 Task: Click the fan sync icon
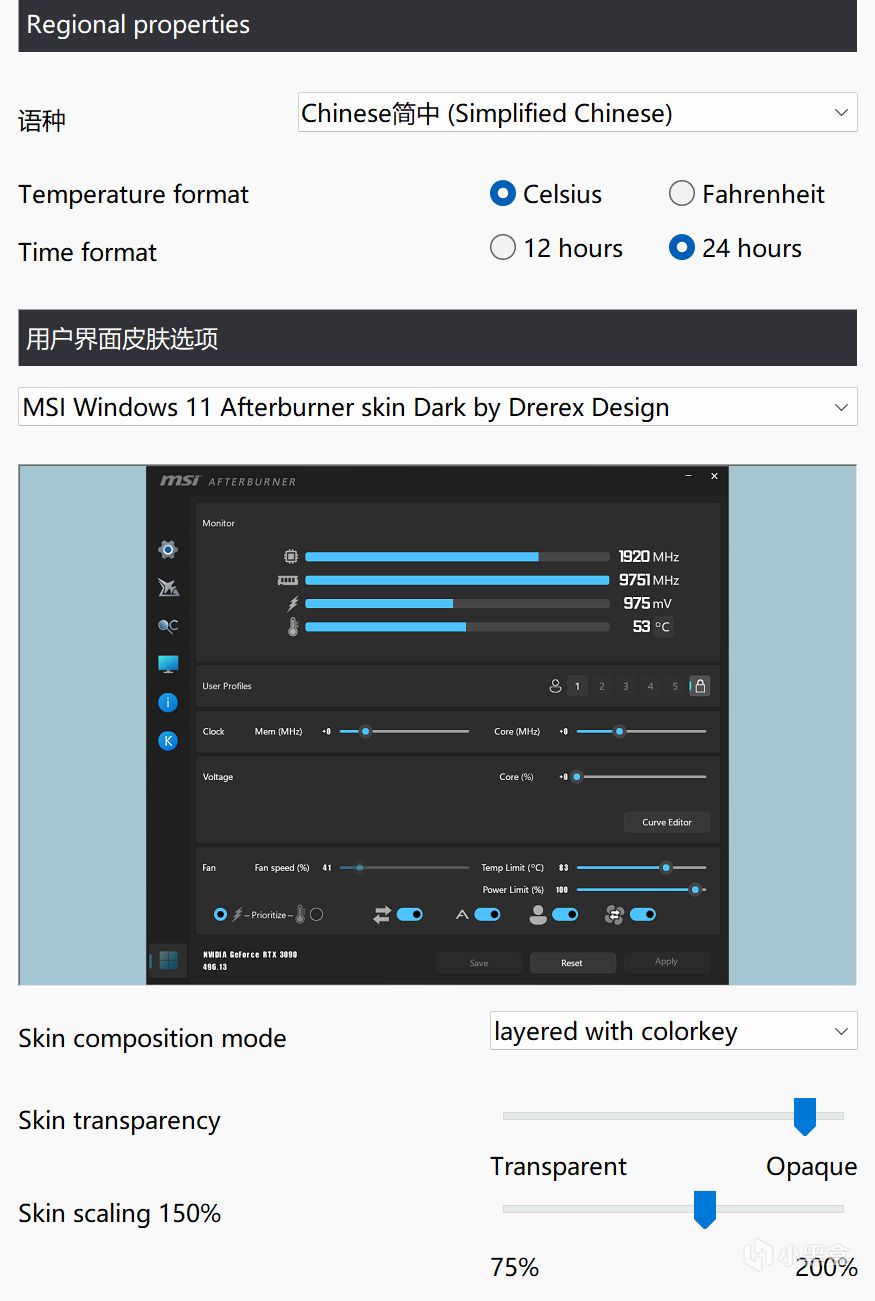615,914
